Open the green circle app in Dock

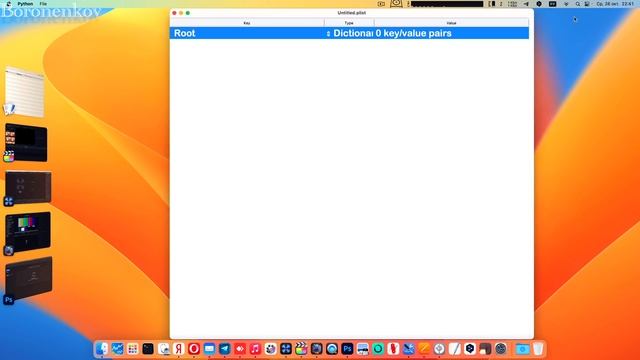tap(378, 349)
